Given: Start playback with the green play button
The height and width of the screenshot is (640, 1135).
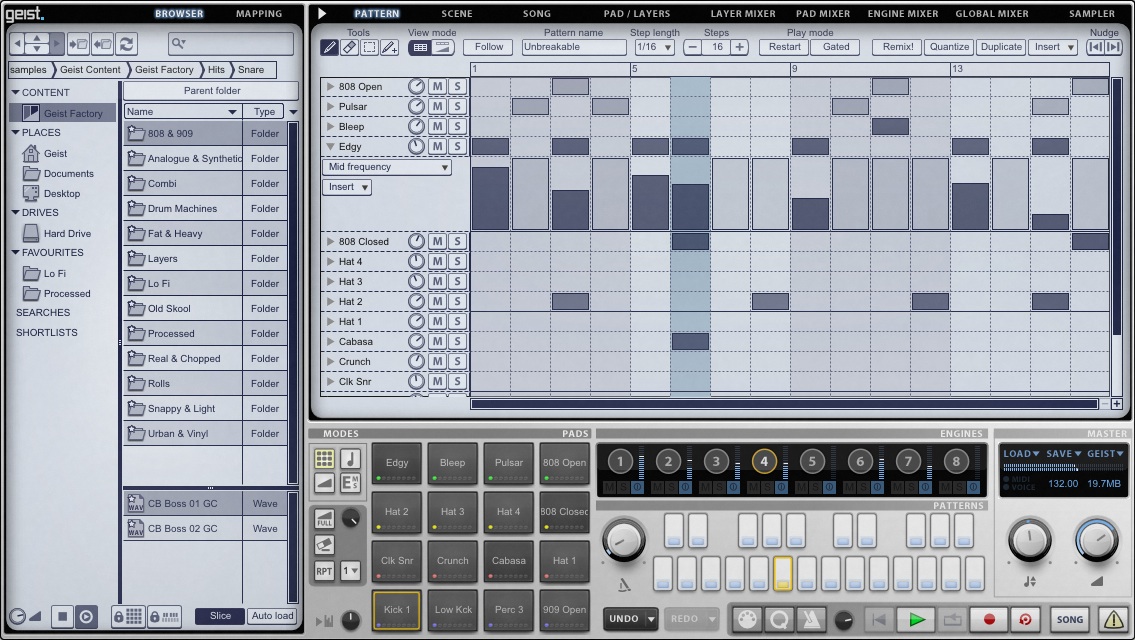Looking at the screenshot, I should 916,619.
